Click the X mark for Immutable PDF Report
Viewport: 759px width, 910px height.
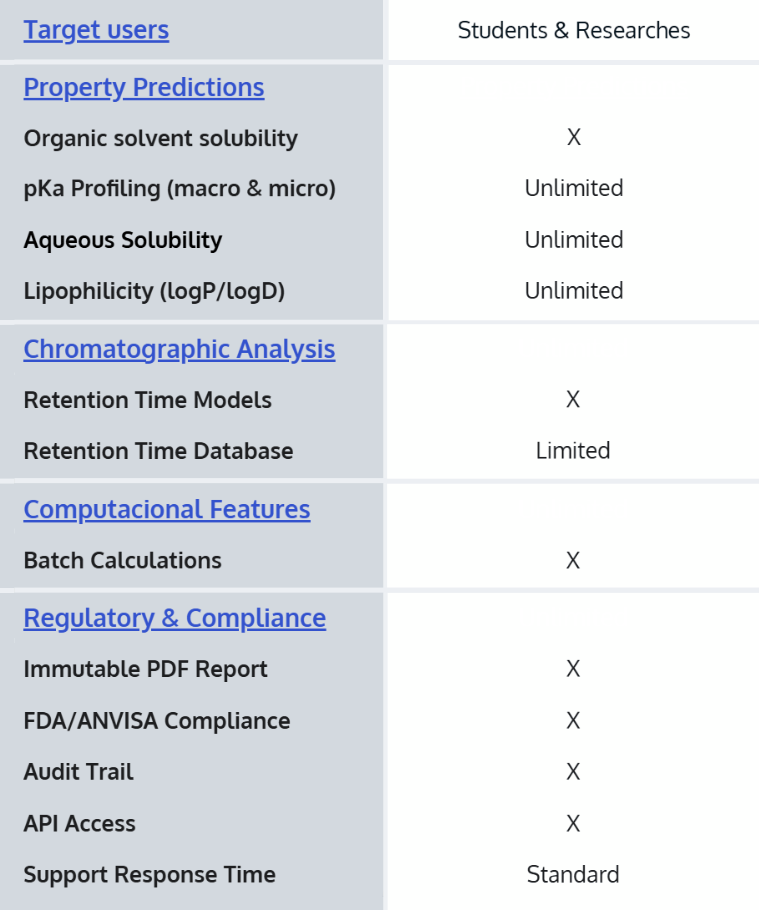tap(573, 669)
